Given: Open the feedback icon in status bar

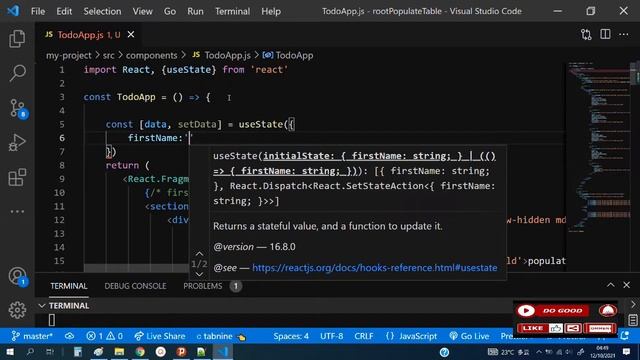Looking at the screenshot, I should pyautogui.click(x=625, y=336).
